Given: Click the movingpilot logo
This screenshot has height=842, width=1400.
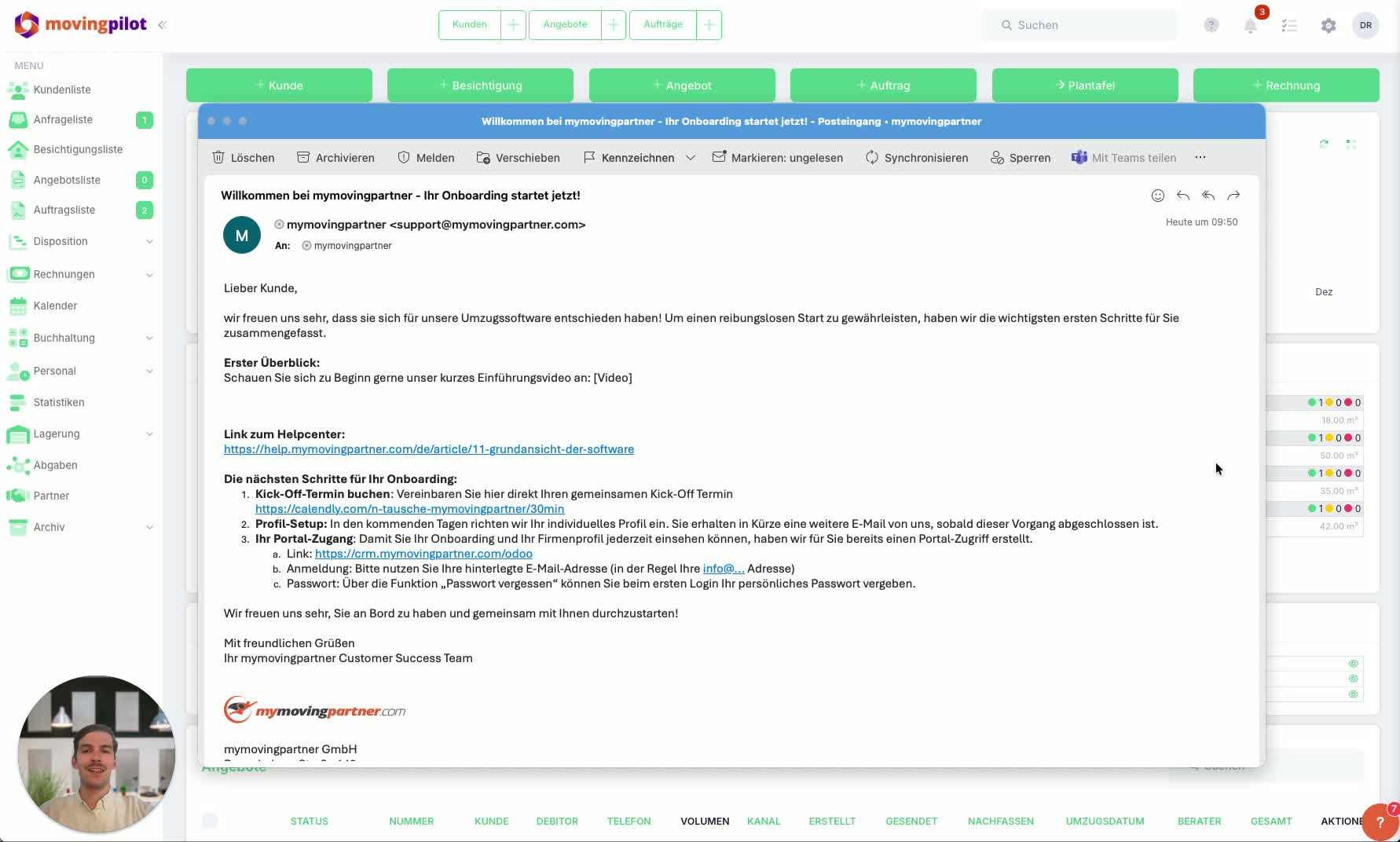Looking at the screenshot, I should (x=80, y=24).
